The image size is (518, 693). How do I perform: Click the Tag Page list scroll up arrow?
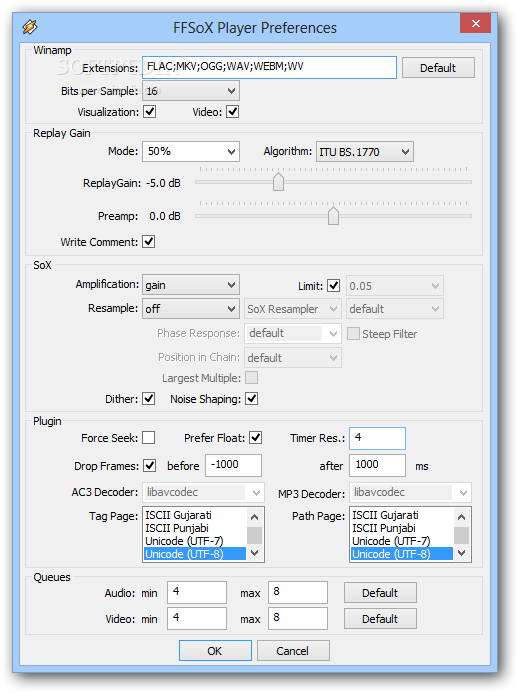click(255, 517)
